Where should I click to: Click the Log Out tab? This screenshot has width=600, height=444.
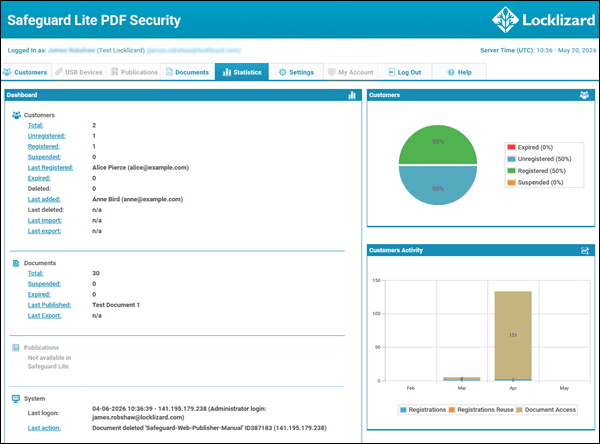click(405, 72)
